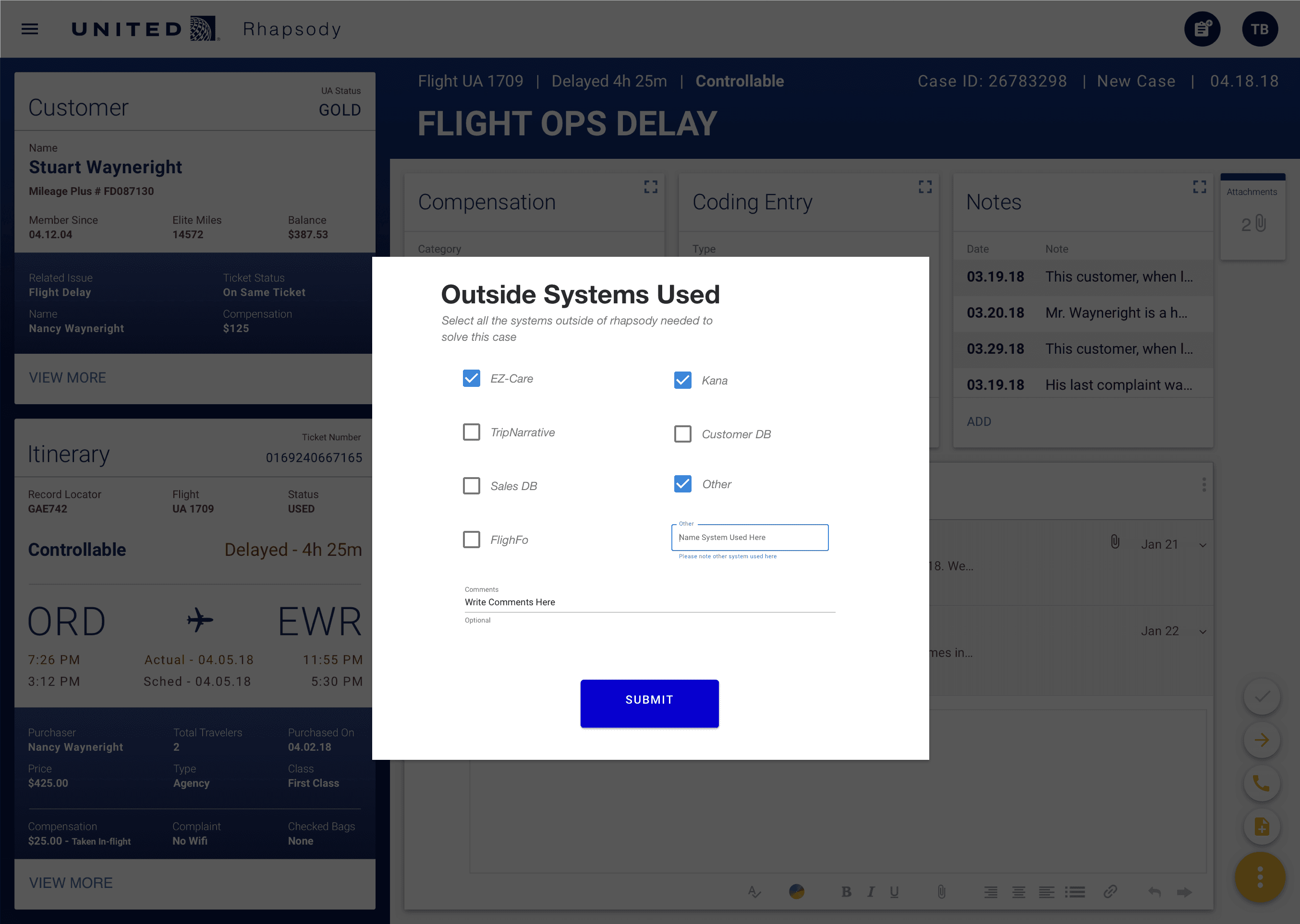Open the text color picker swatch
The width and height of the screenshot is (1300, 924).
796,891
